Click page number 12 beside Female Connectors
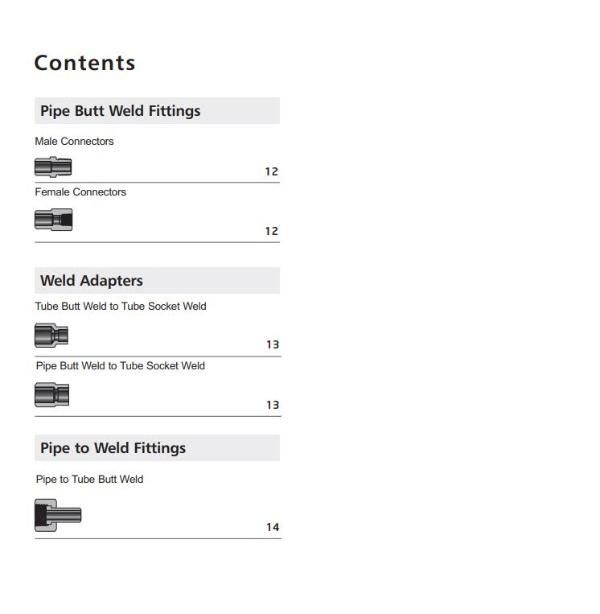 click(272, 231)
